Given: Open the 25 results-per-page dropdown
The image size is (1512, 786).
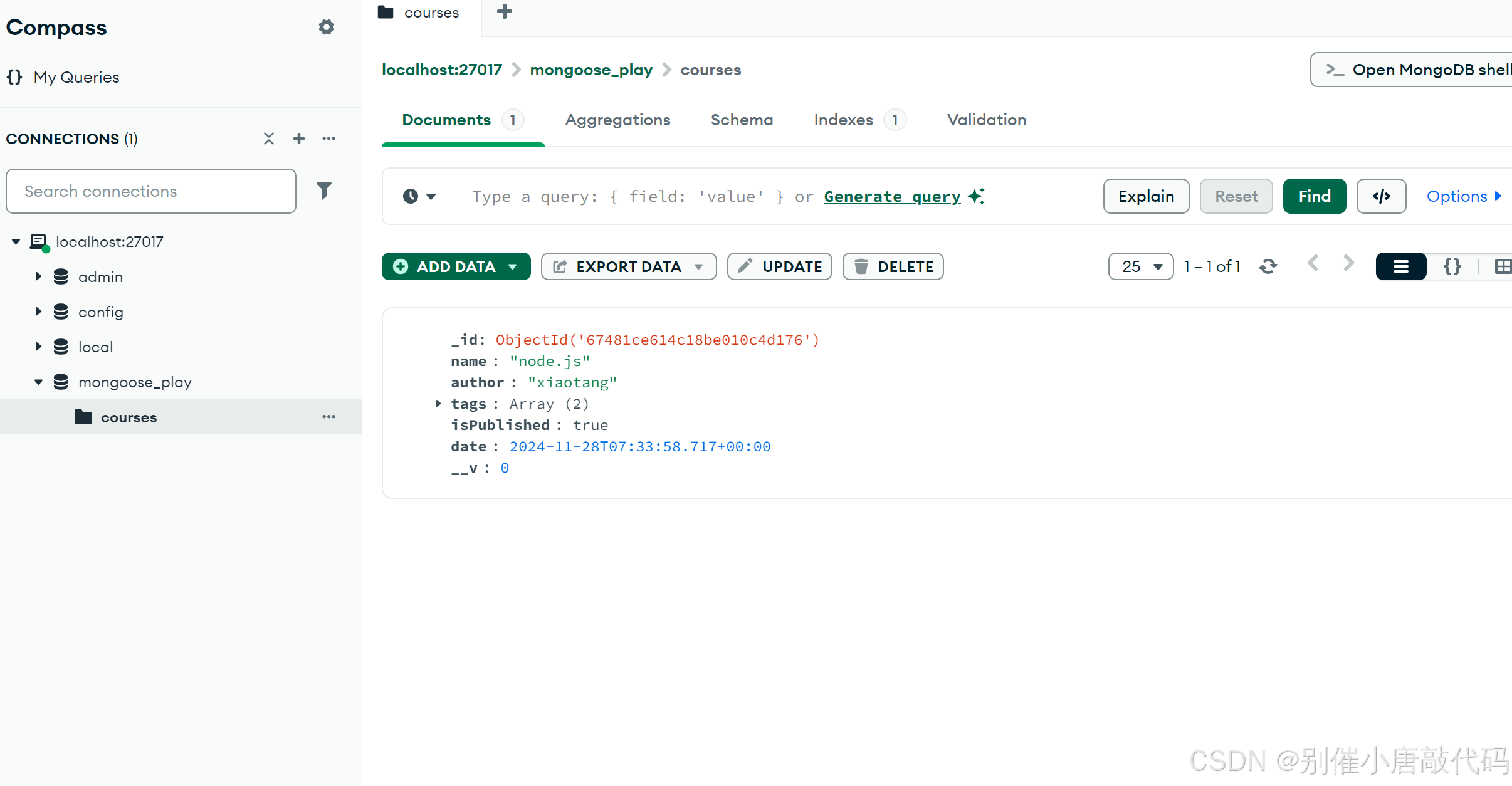Looking at the screenshot, I should point(1141,266).
